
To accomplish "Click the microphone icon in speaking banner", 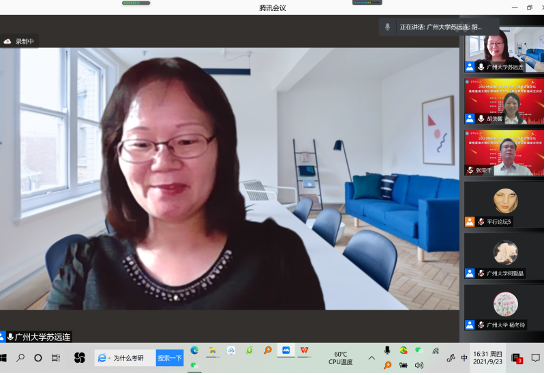I will click(x=388, y=27).
